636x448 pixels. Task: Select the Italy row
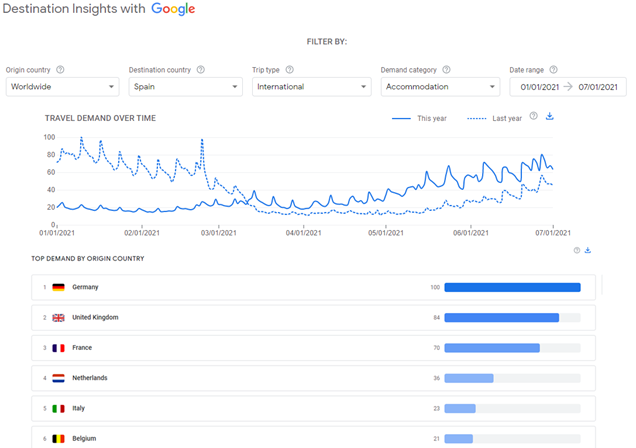coord(314,408)
